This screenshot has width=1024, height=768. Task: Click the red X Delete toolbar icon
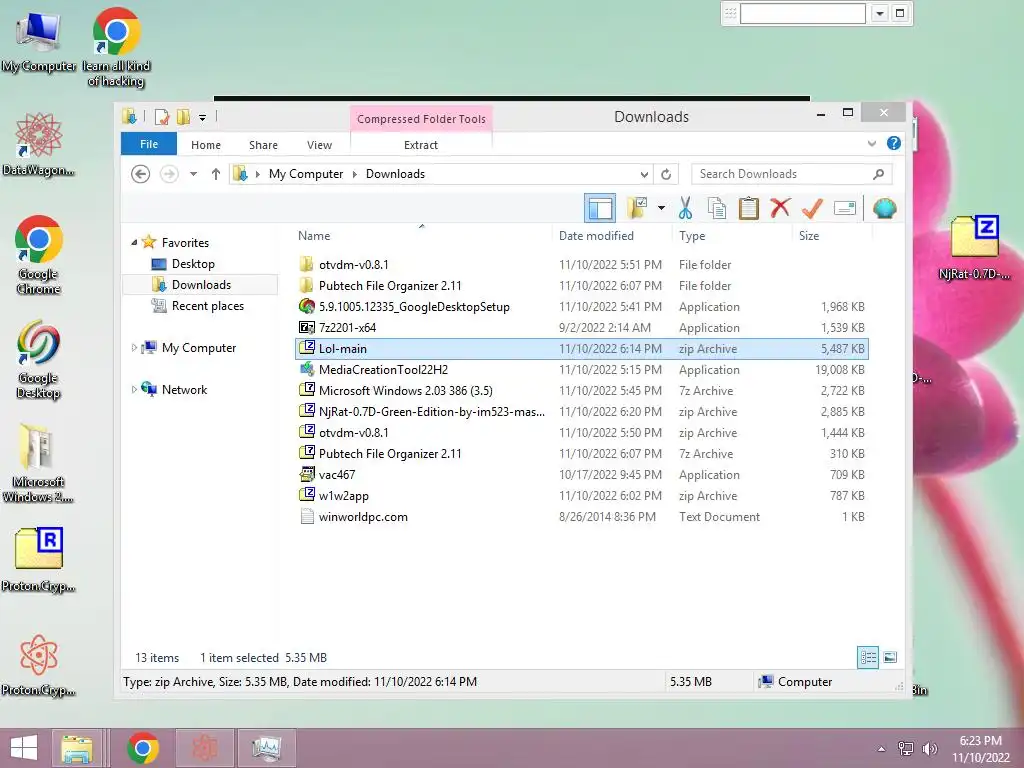(780, 208)
